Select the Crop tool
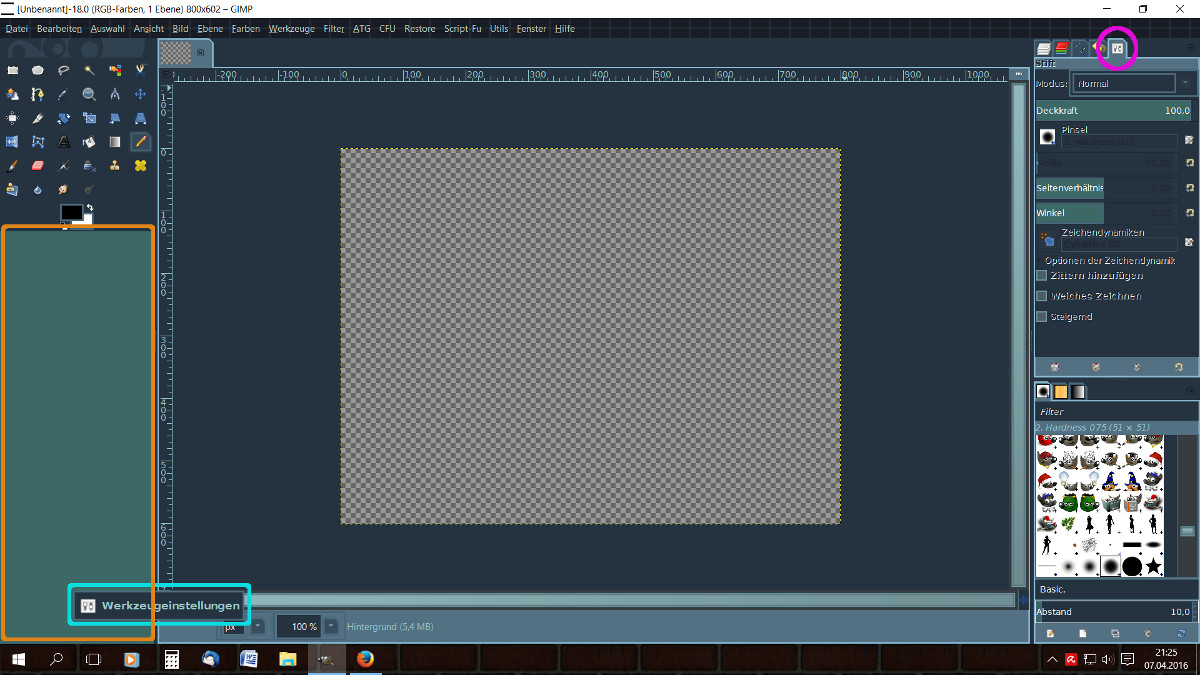Screen dimensions: 1200x675 point(37,118)
